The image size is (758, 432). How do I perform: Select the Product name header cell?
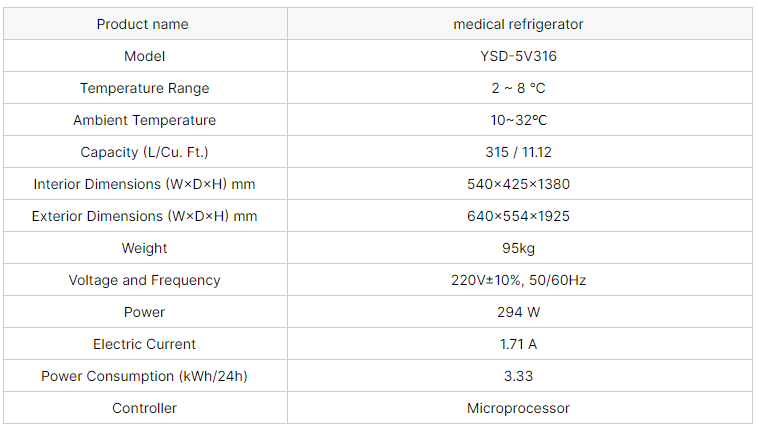(x=145, y=24)
